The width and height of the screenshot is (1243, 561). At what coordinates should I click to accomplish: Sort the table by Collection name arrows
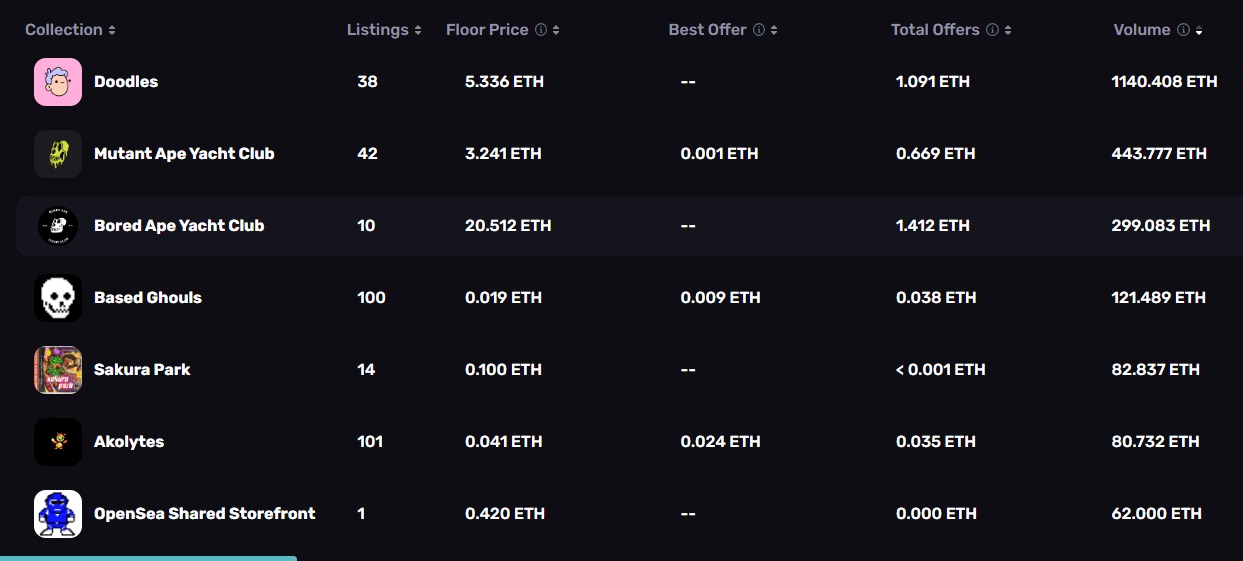pyautogui.click(x=112, y=30)
